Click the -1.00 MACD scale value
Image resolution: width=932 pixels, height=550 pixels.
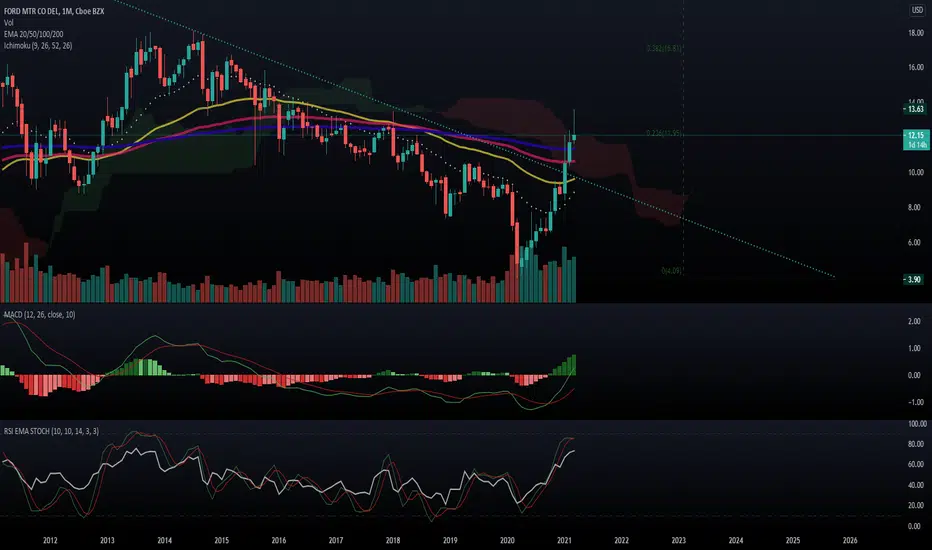tap(914, 403)
